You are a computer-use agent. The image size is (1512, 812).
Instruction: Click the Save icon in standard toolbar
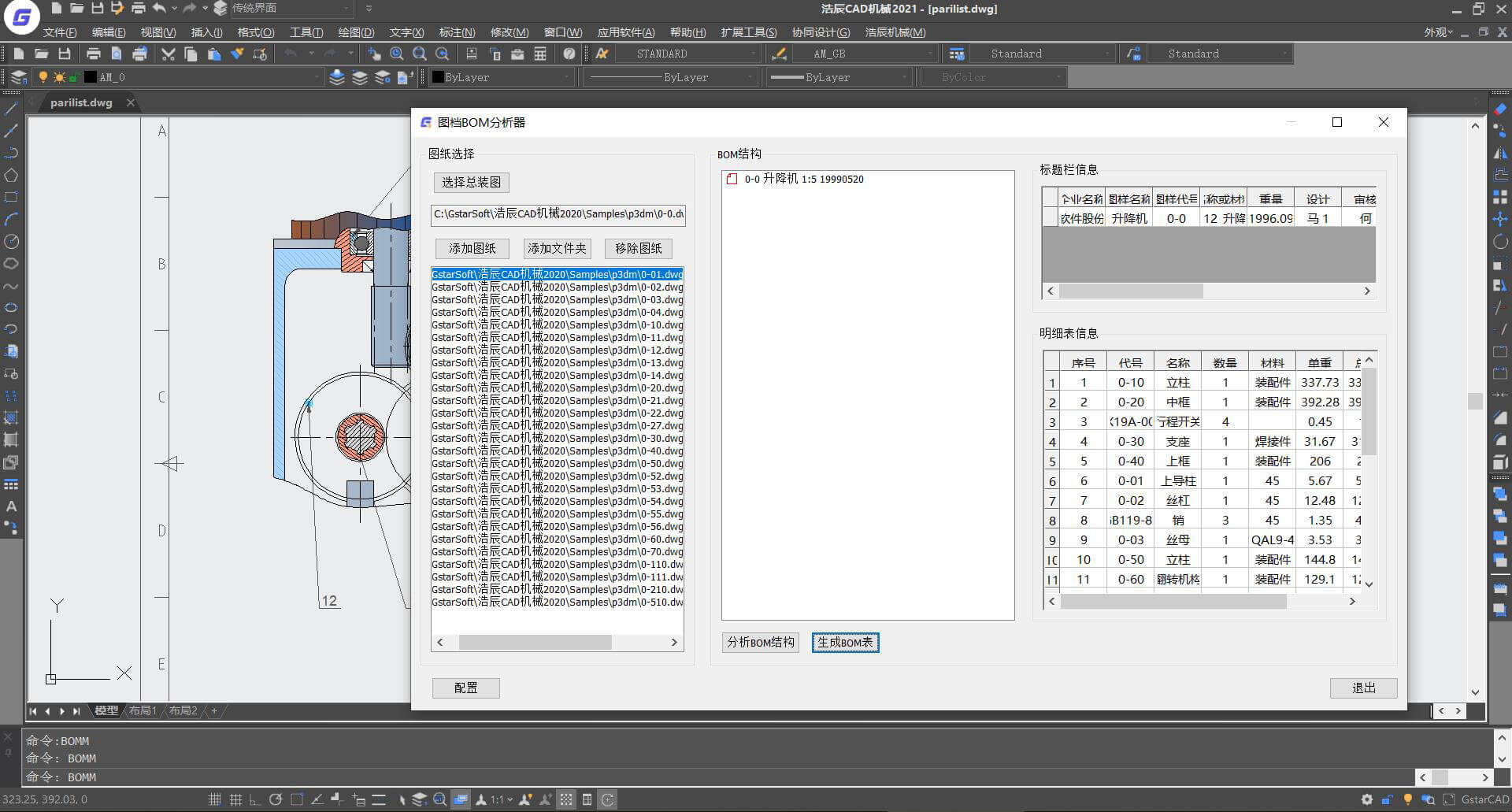pos(65,54)
